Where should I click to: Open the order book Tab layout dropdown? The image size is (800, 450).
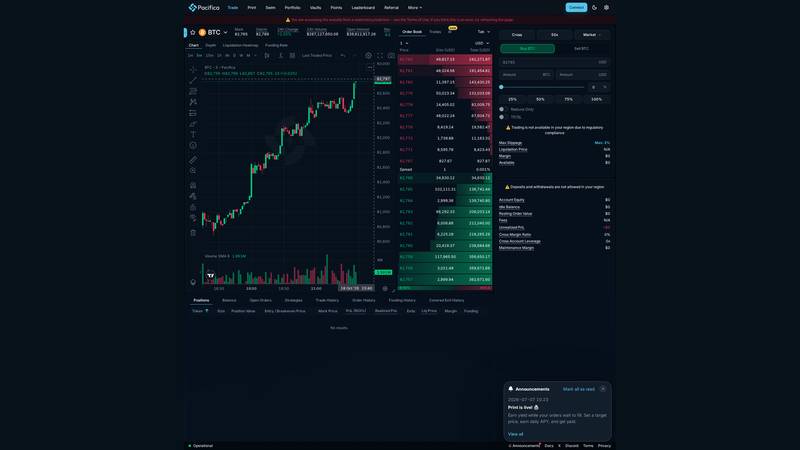[483, 32]
